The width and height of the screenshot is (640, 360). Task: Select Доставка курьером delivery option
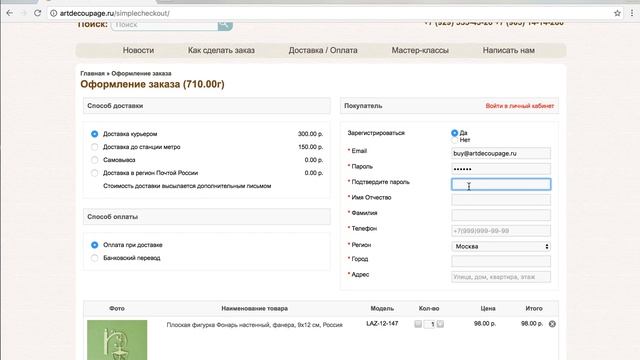point(95,134)
